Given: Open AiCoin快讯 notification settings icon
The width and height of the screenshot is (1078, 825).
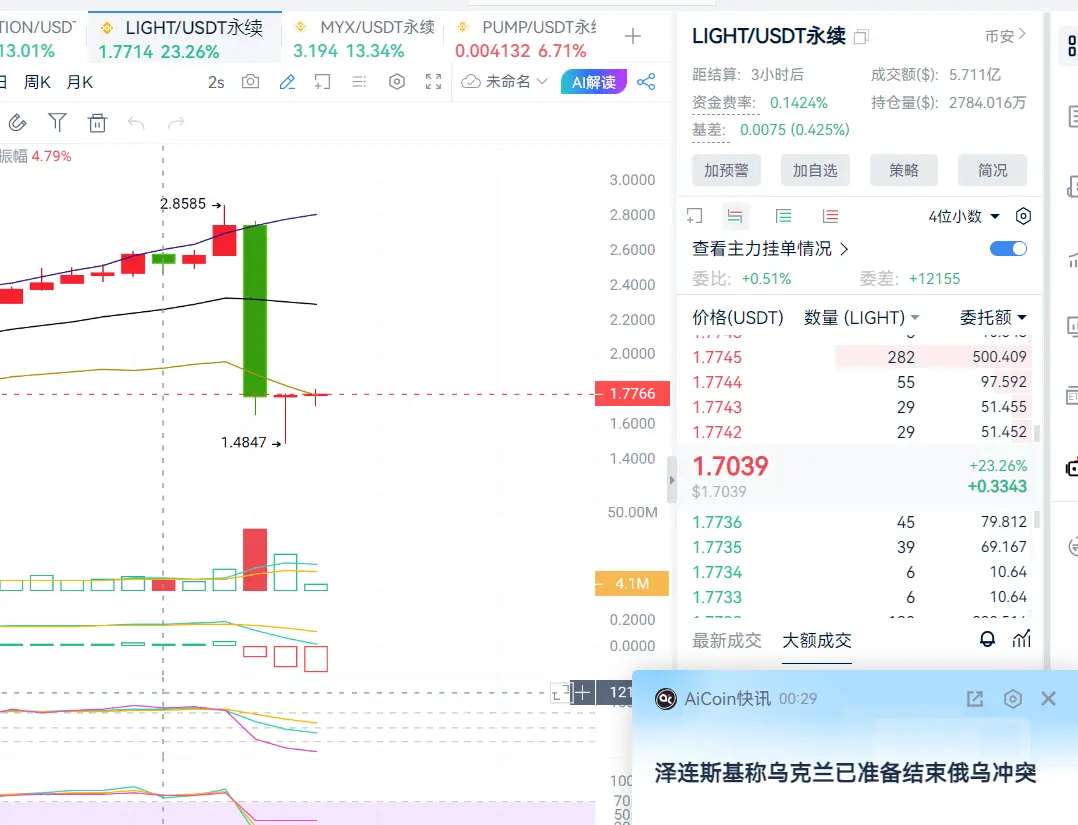Looking at the screenshot, I should click(x=1013, y=699).
